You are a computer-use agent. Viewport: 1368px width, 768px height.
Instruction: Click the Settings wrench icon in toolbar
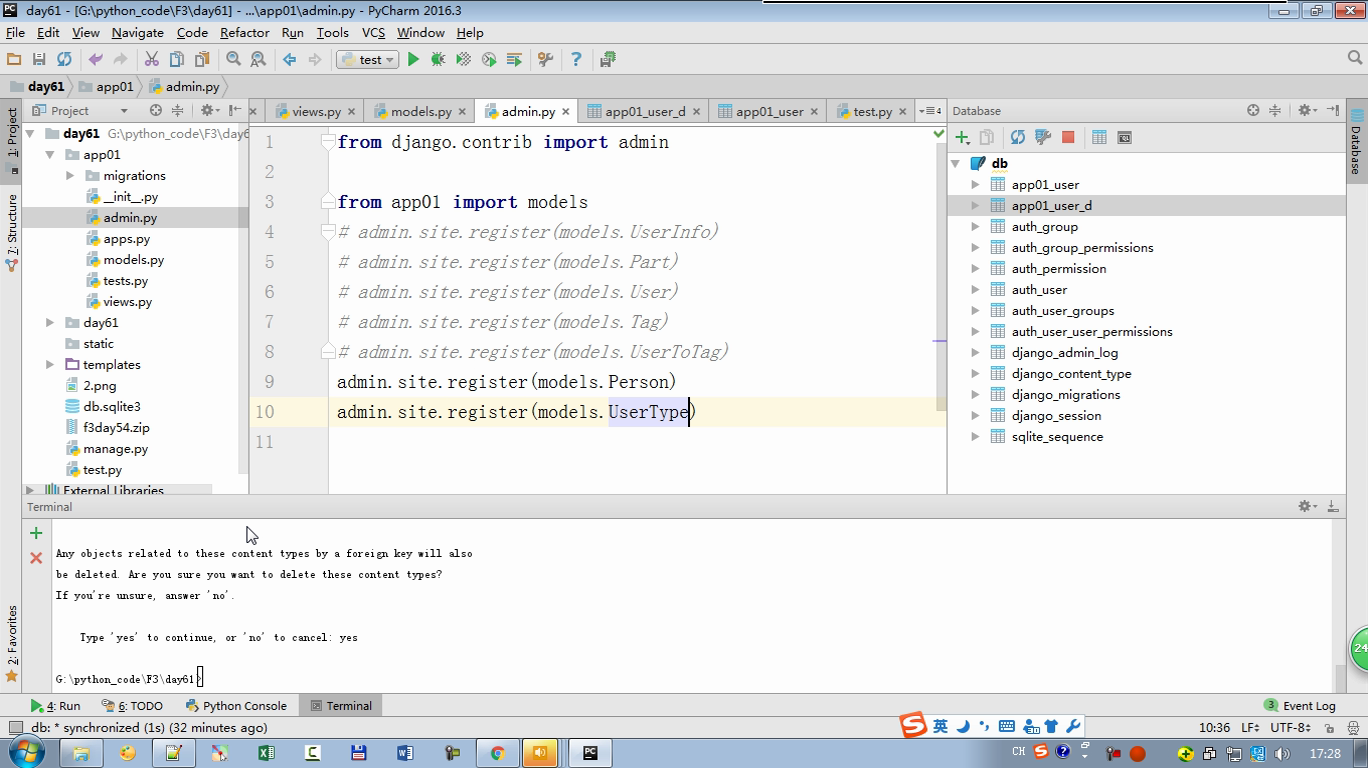point(545,60)
